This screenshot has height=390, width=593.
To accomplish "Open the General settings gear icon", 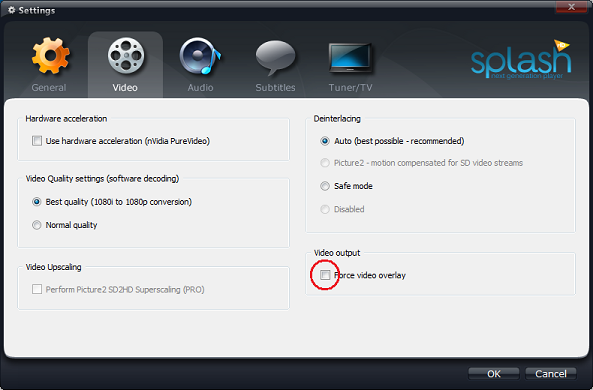I will [50, 56].
